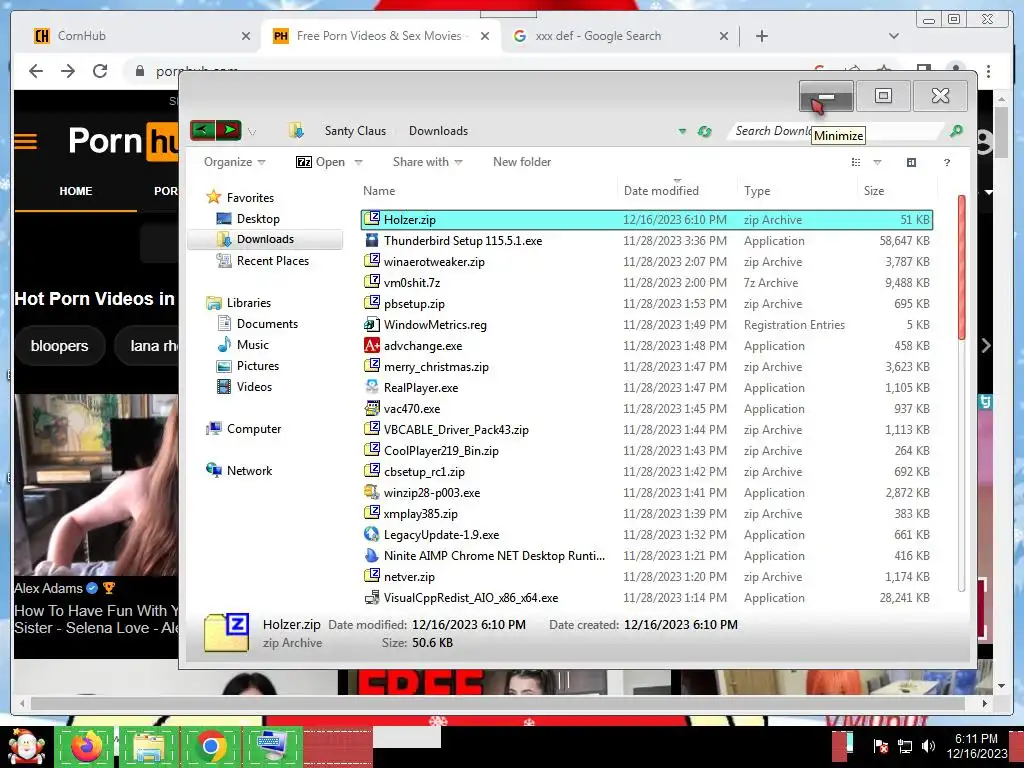Go back in the Chrome browser

(36, 71)
